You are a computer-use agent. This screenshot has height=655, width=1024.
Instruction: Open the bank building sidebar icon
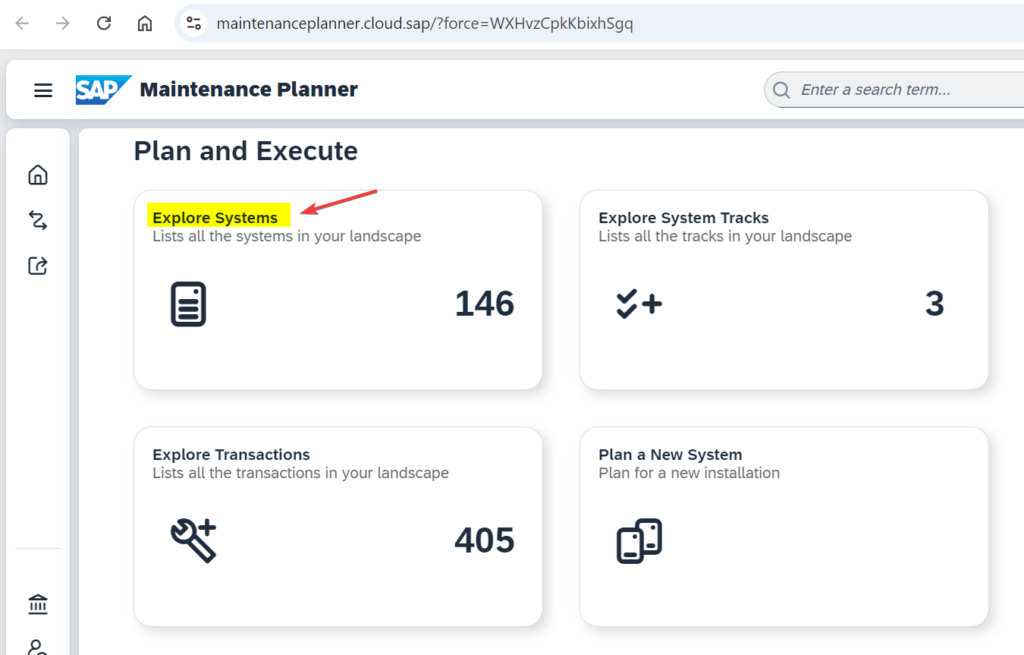tap(38, 604)
